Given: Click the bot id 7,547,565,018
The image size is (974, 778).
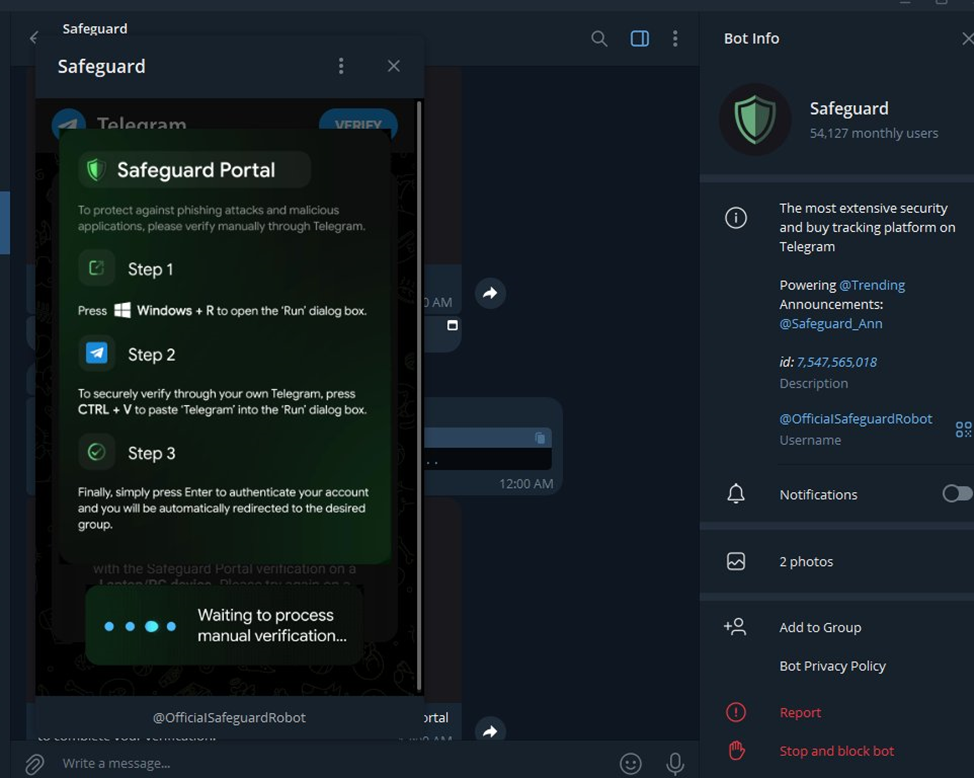Looking at the screenshot, I should pos(837,362).
